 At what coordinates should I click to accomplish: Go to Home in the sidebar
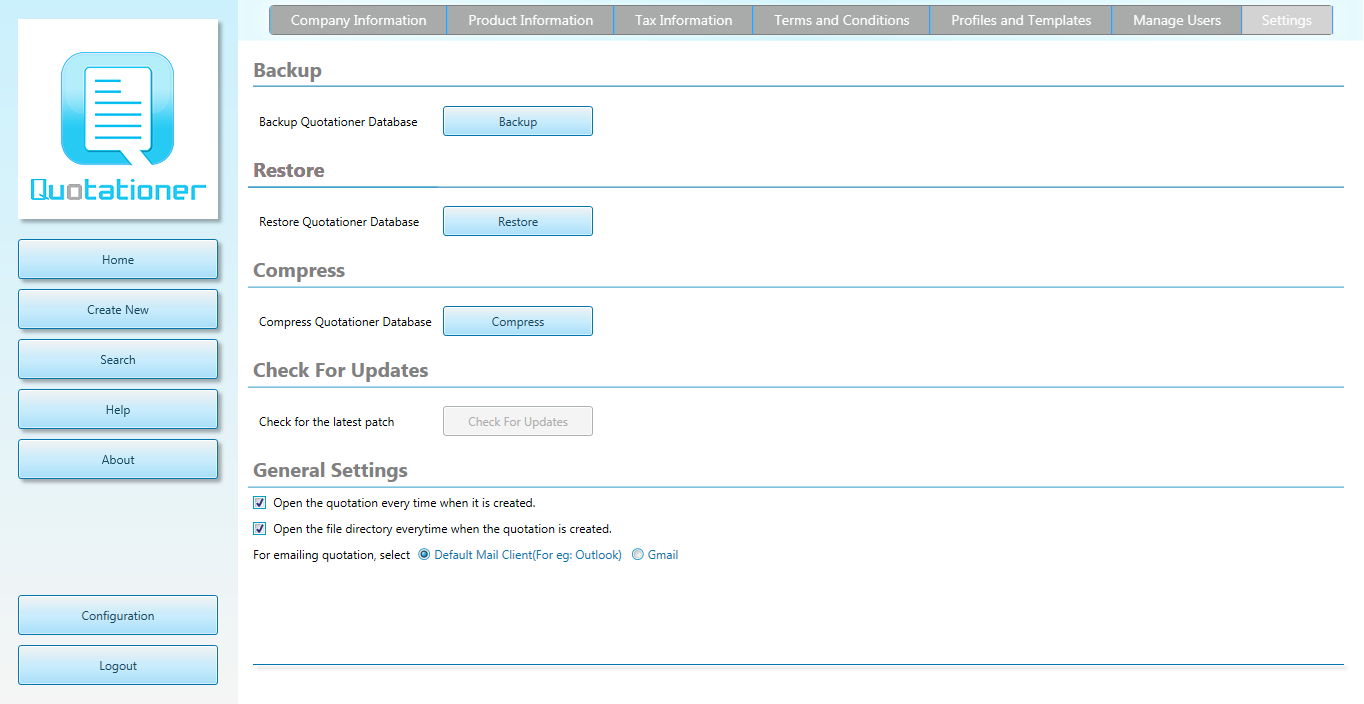click(118, 259)
